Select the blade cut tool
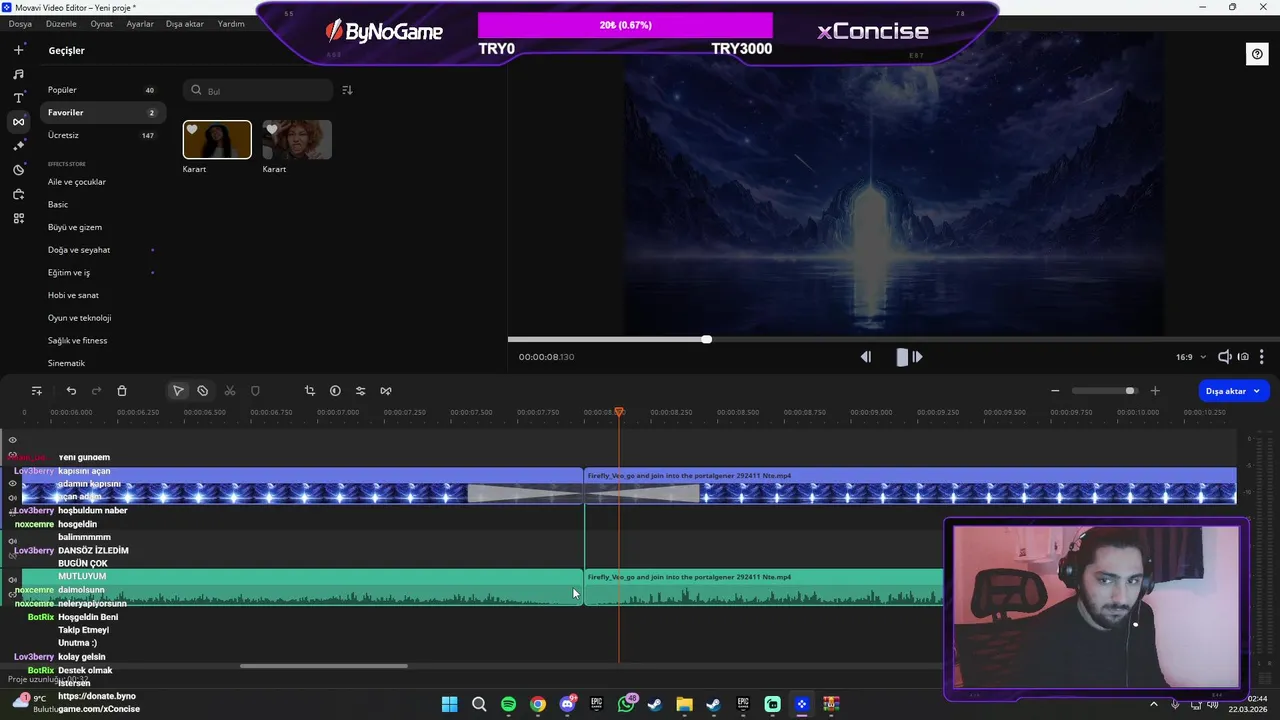 pos(203,391)
